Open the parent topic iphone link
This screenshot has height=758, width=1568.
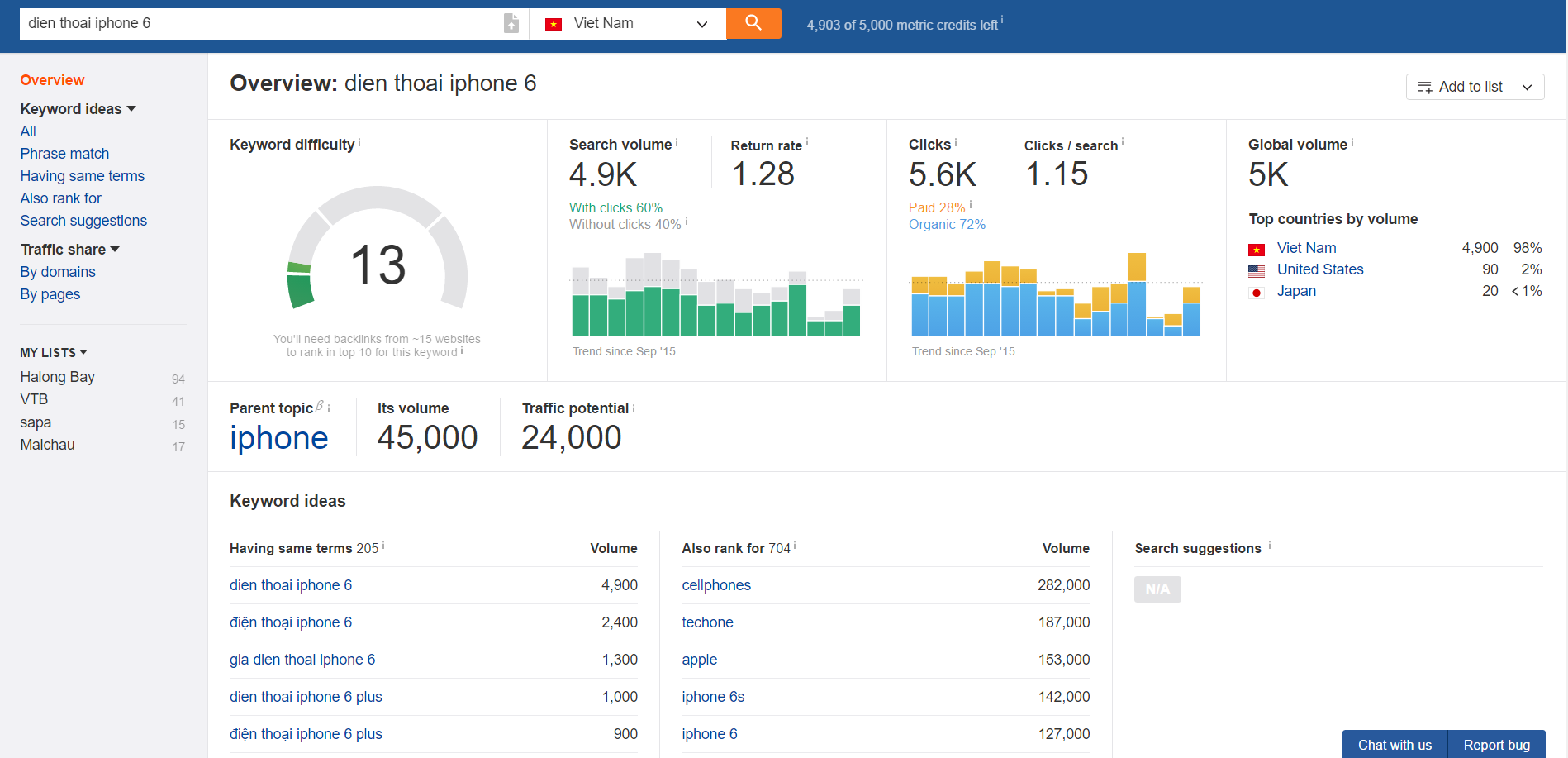[x=278, y=438]
